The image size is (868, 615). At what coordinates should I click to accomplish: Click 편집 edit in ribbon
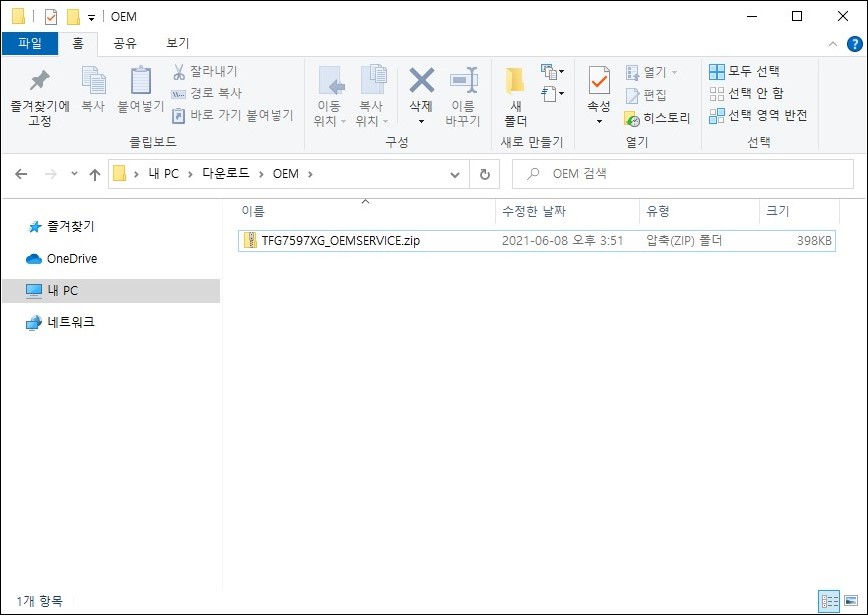click(x=646, y=95)
